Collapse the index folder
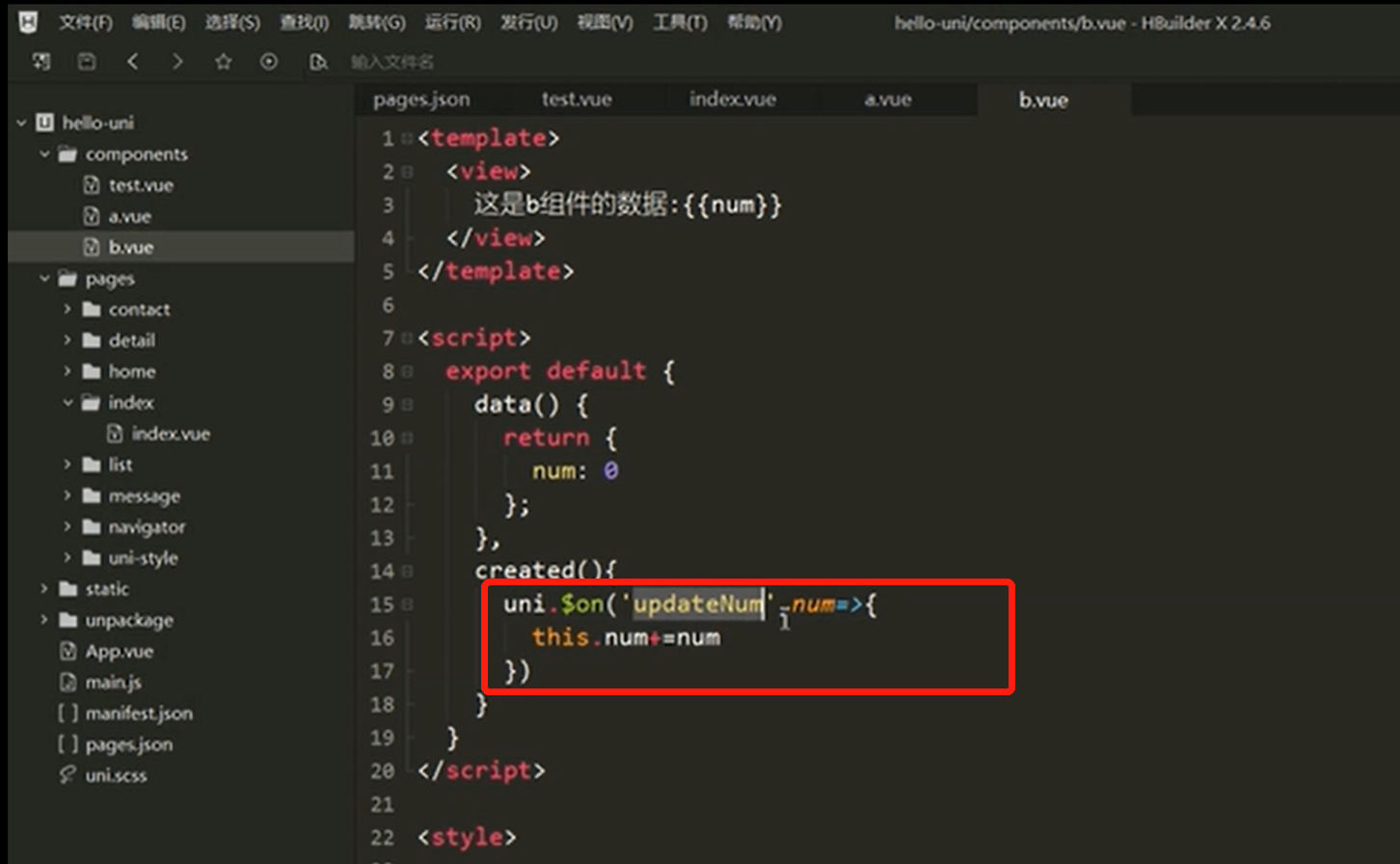Screen dimensions: 1400x864 click(x=67, y=402)
